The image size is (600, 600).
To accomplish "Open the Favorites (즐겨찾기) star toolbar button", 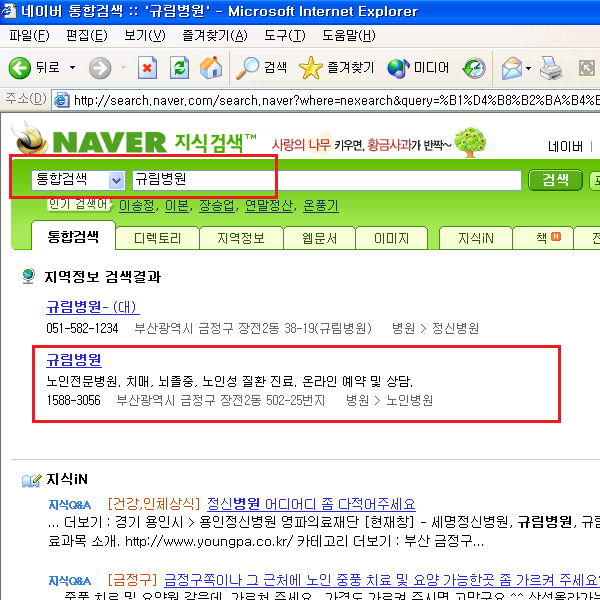I will coord(336,68).
